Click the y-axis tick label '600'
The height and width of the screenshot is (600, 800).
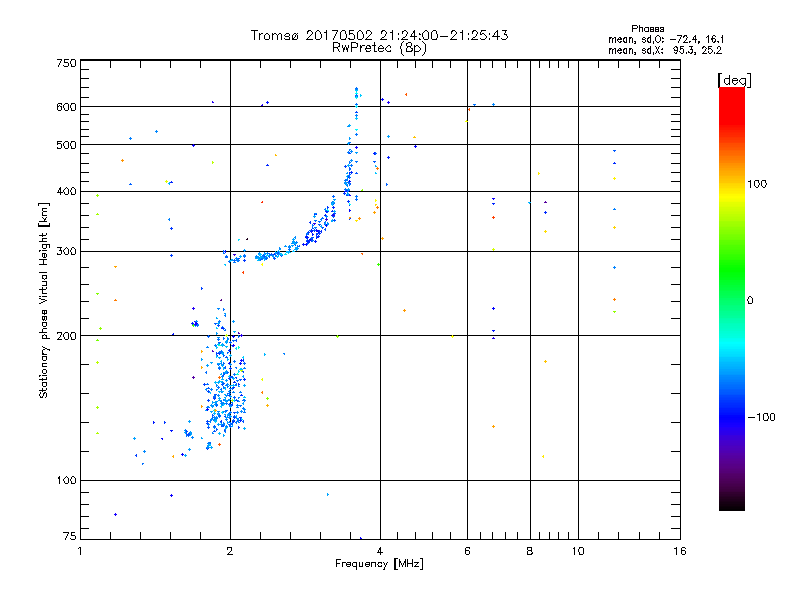pos(66,107)
